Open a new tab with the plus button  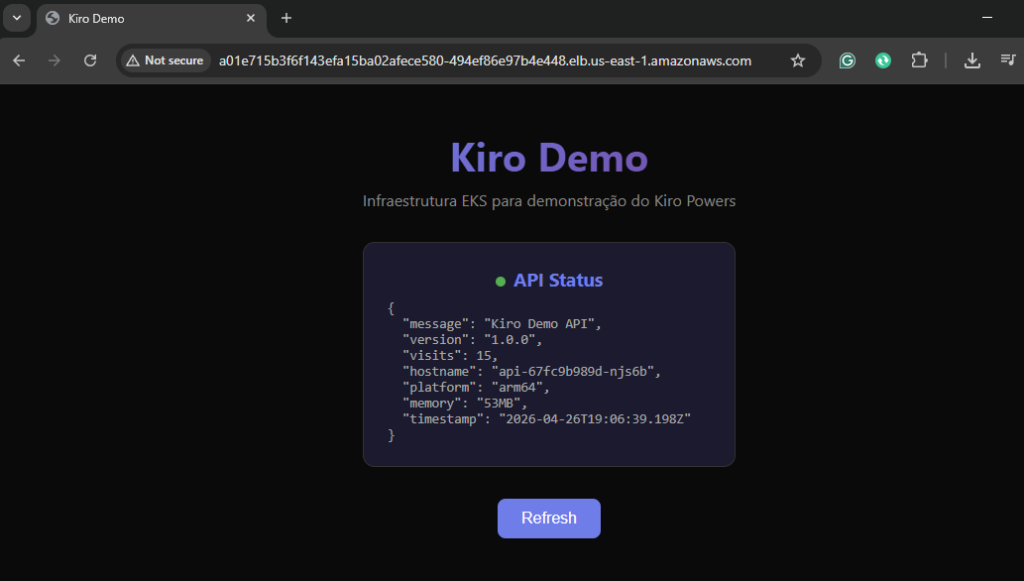(287, 18)
